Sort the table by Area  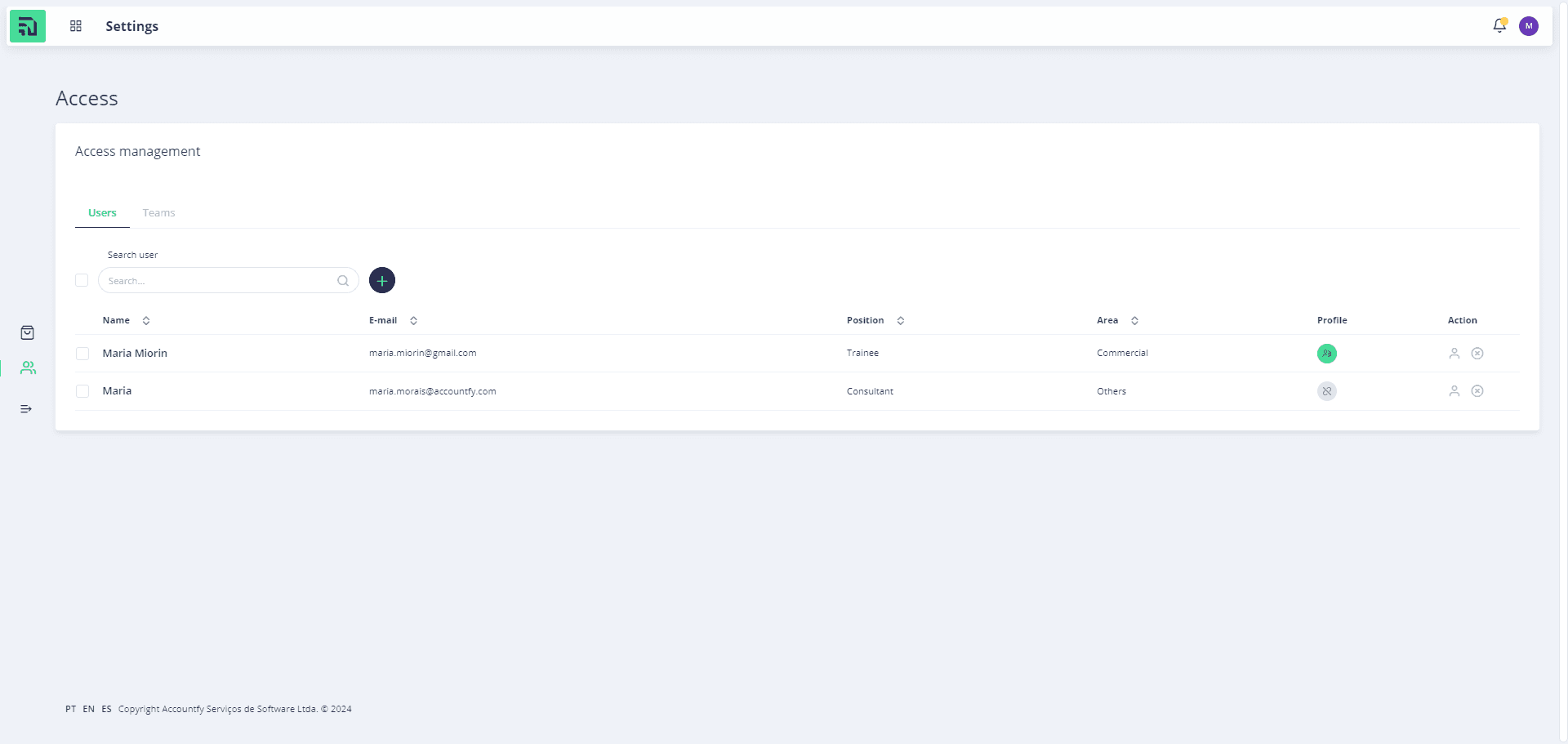coord(1134,321)
